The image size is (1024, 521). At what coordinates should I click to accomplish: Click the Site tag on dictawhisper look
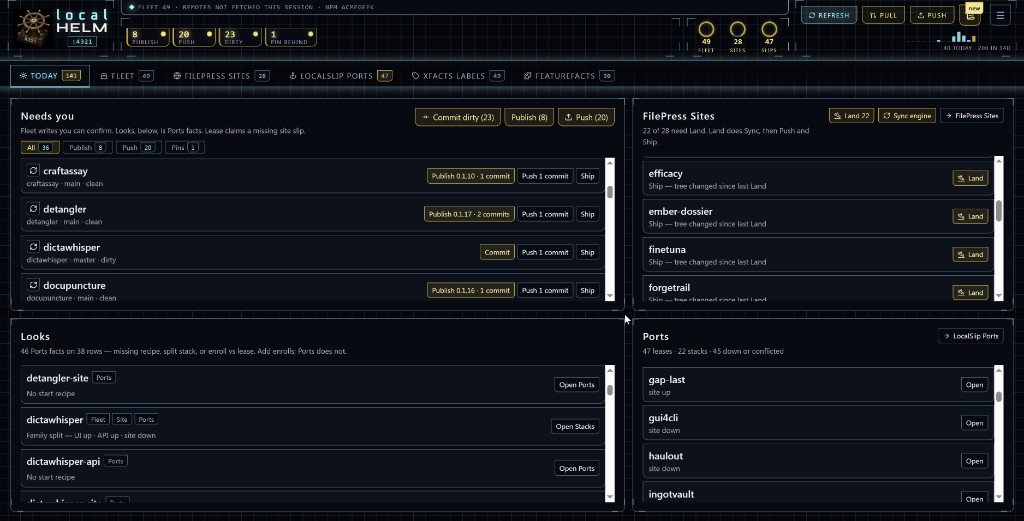[121, 419]
